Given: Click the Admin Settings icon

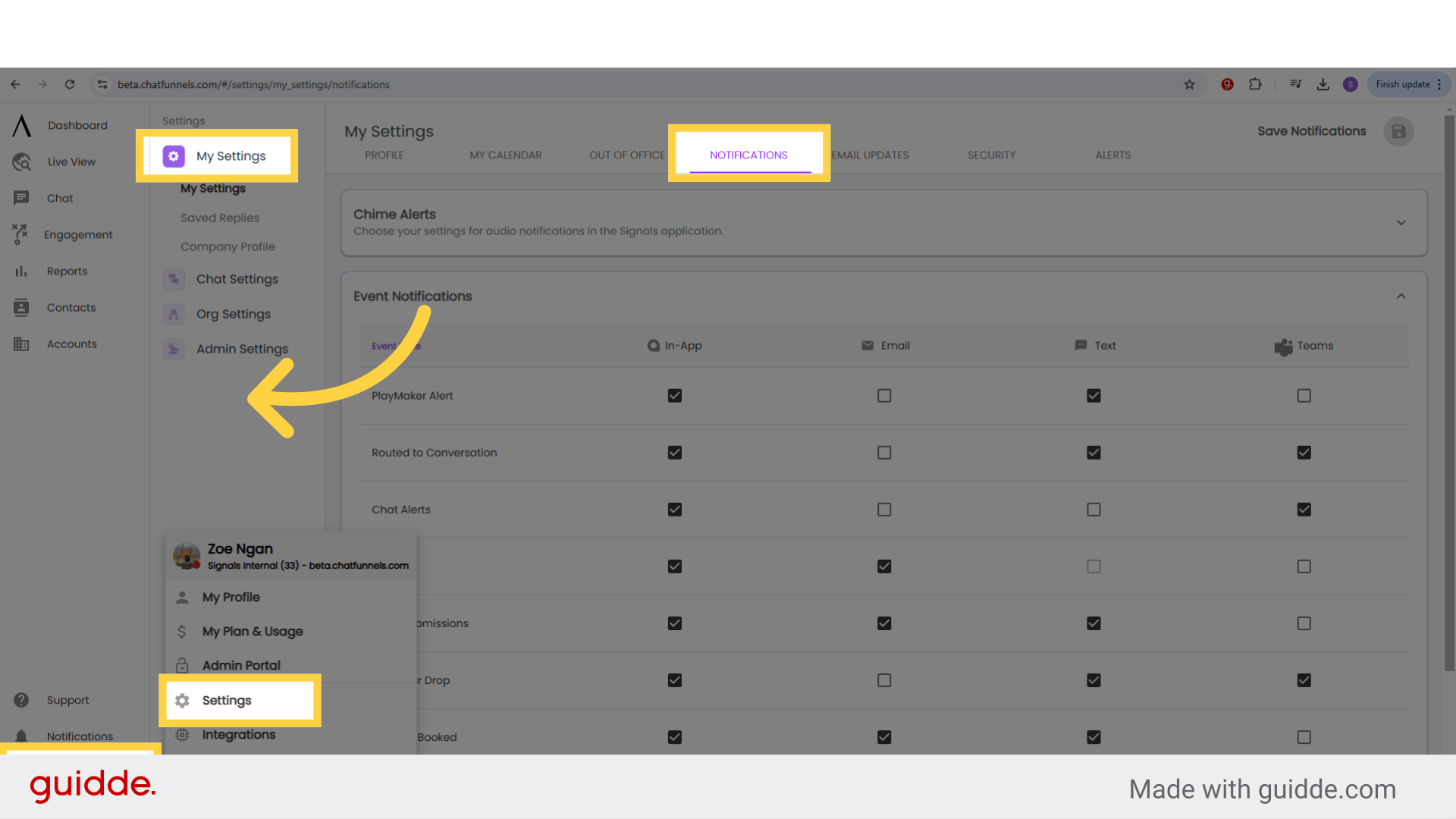Looking at the screenshot, I should (174, 349).
